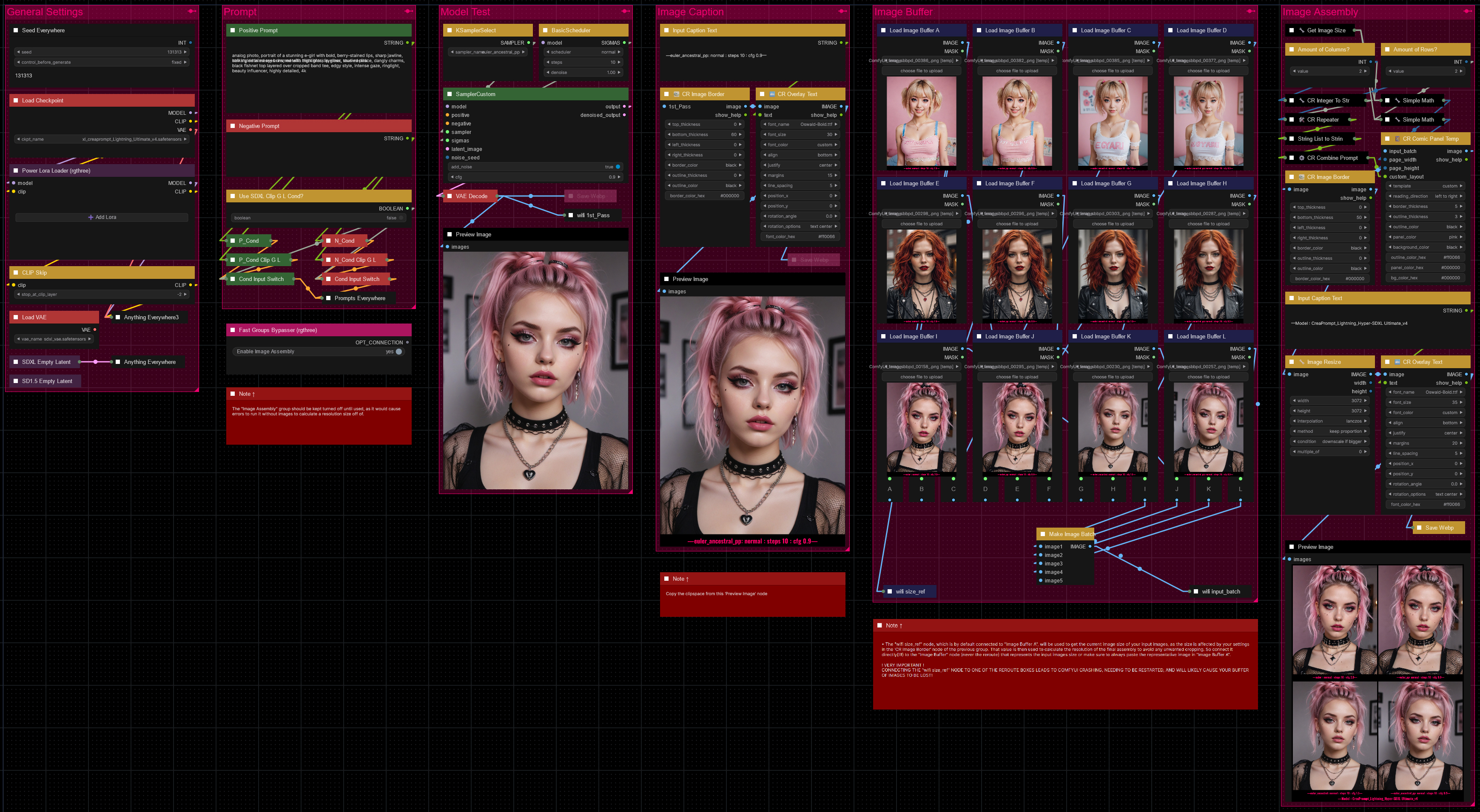Image resolution: width=1480 pixels, height=812 pixels.
Task: Click the gear icon on CR Combine Prompt
Action: click(1301, 158)
